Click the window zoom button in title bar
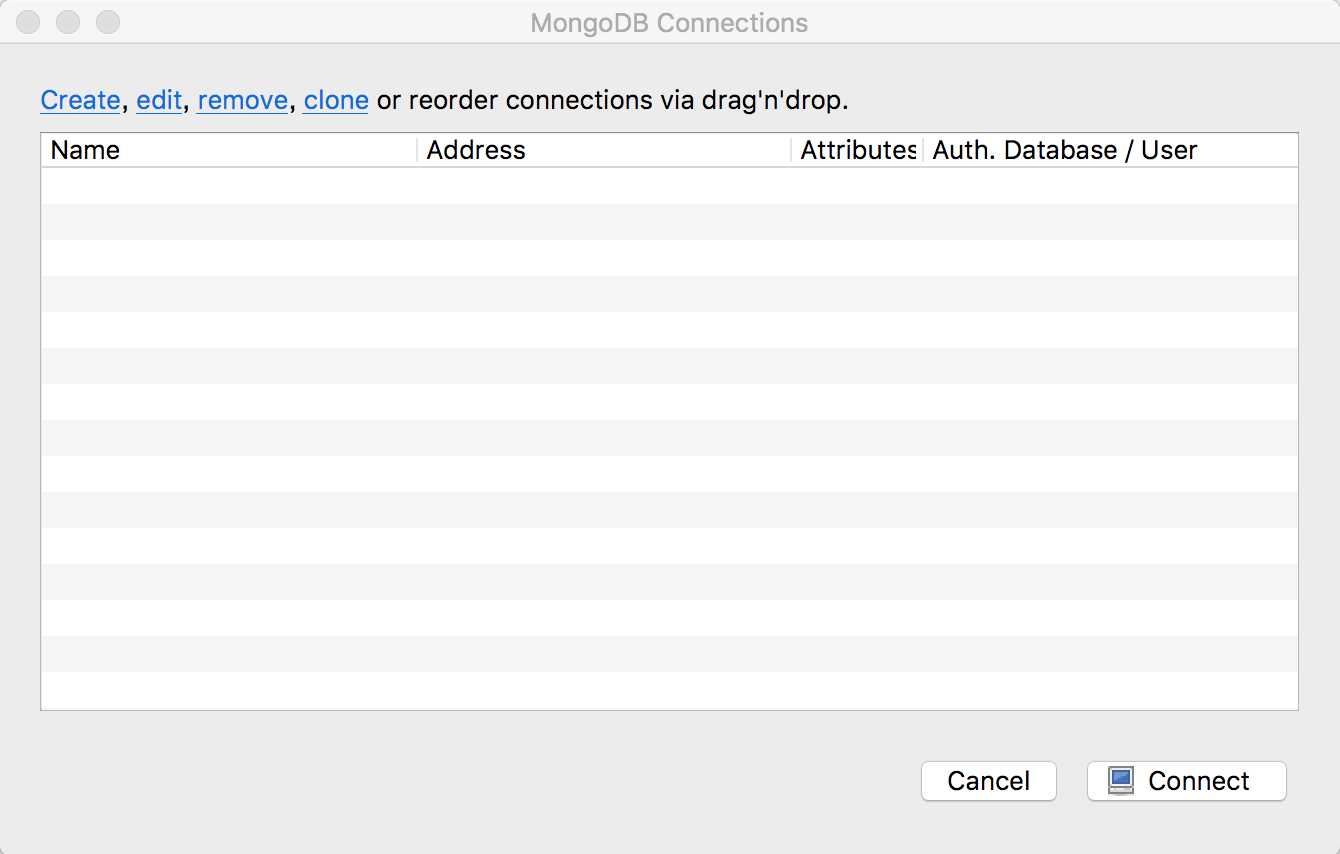This screenshot has height=854, width=1340. [107, 22]
